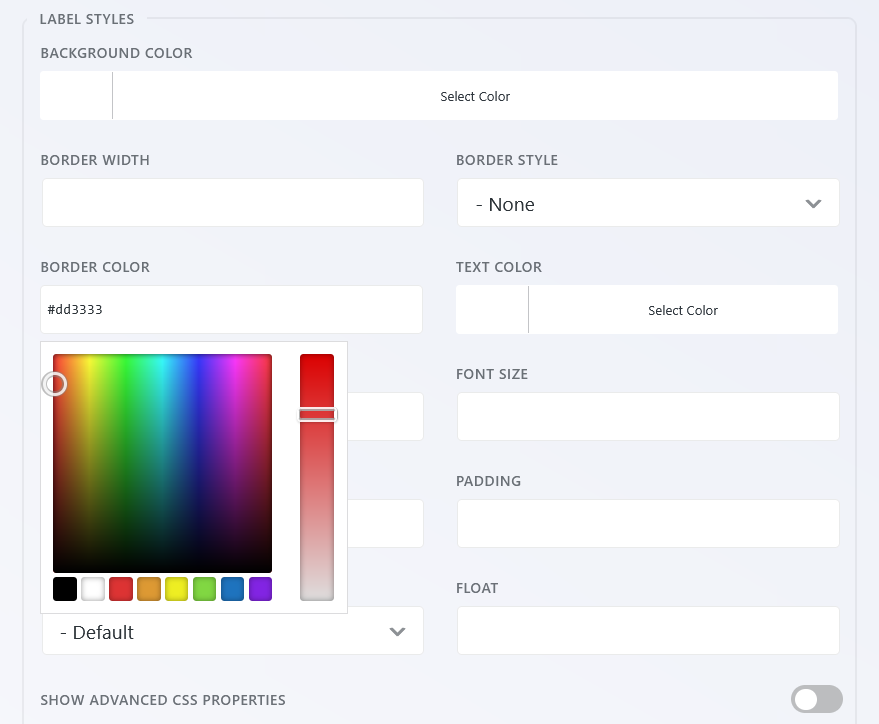The image size is (879, 724).
Task: Select the purple preset color swatch
Action: 260,589
